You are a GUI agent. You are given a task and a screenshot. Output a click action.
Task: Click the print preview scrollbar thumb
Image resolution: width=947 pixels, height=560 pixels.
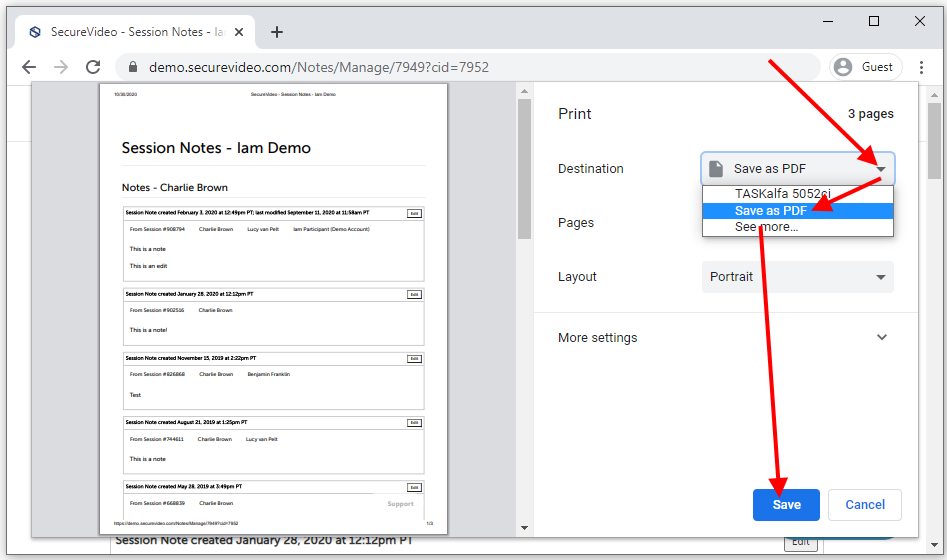pos(524,170)
